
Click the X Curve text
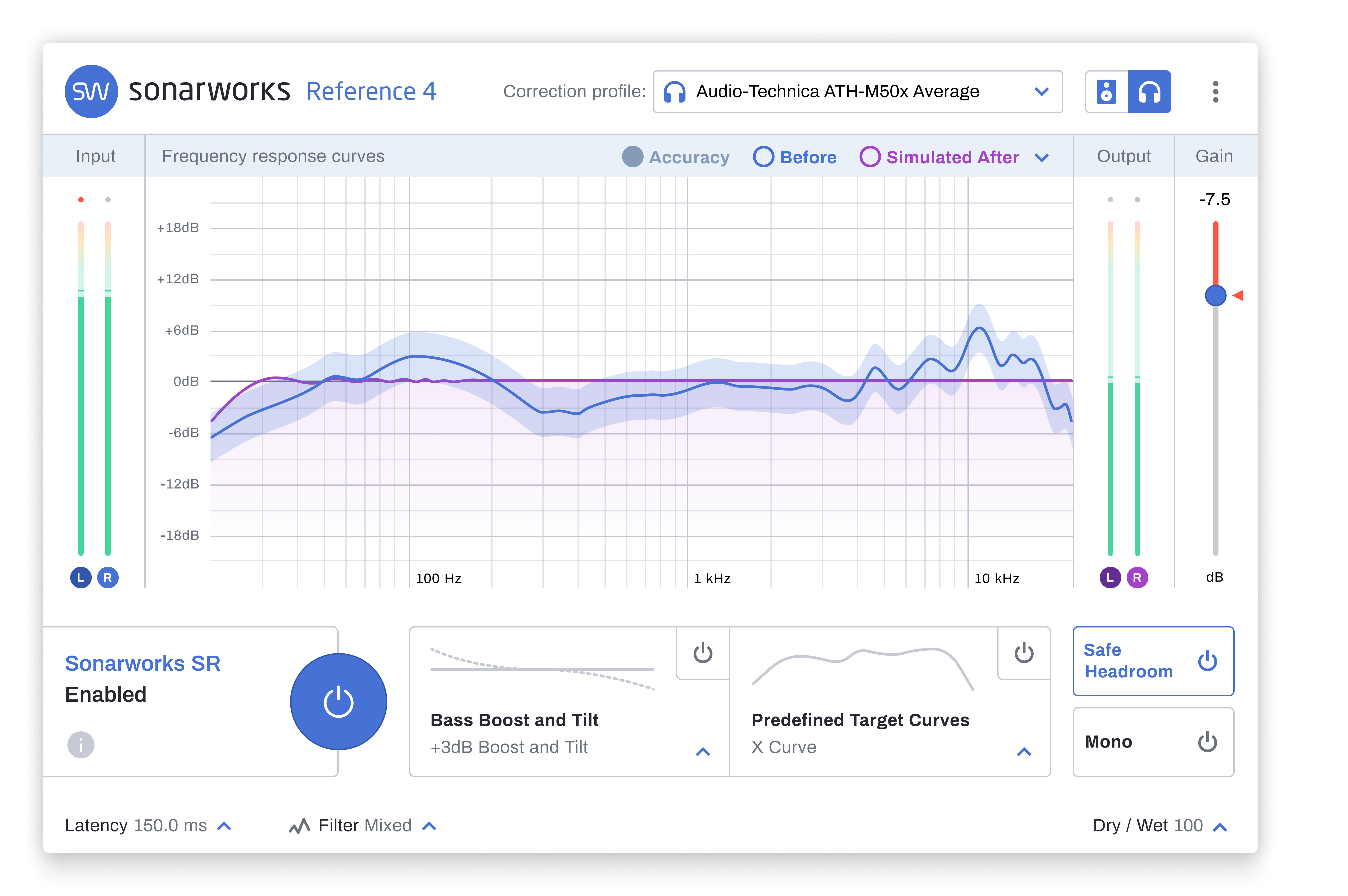pyautogui.click(x=783, y=747)
